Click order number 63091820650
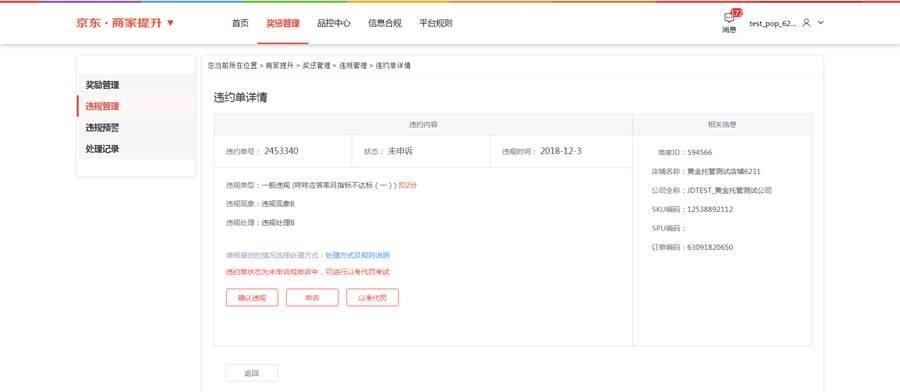 (x=710, y=247)
